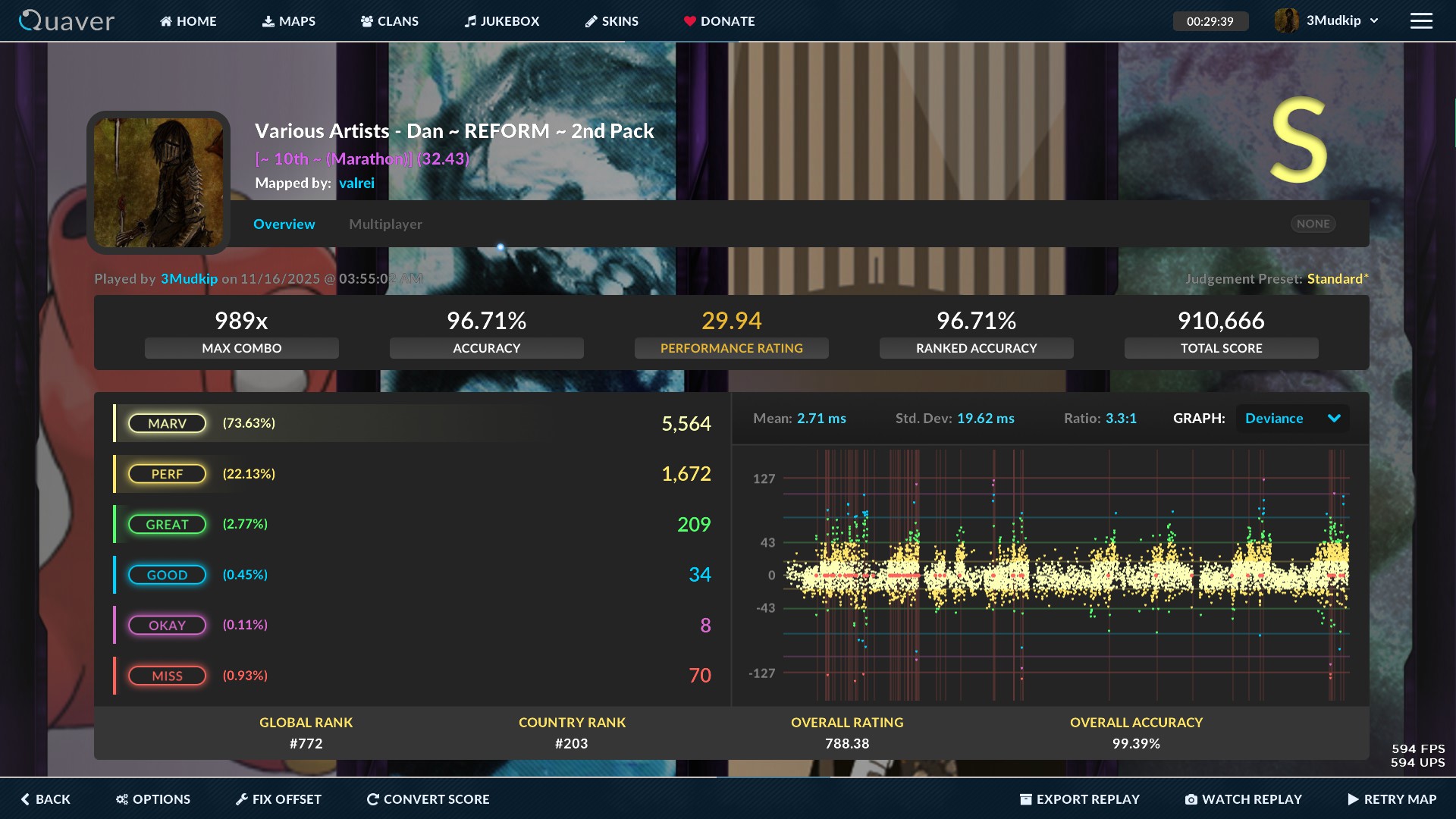
Task: Open the Home page via house icon
Action: (166, 21)
